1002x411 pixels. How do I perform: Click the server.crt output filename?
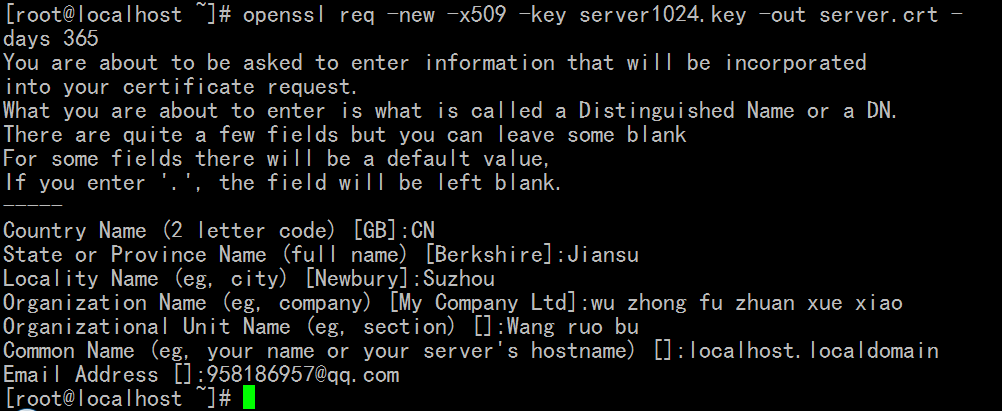coord(879,14)
